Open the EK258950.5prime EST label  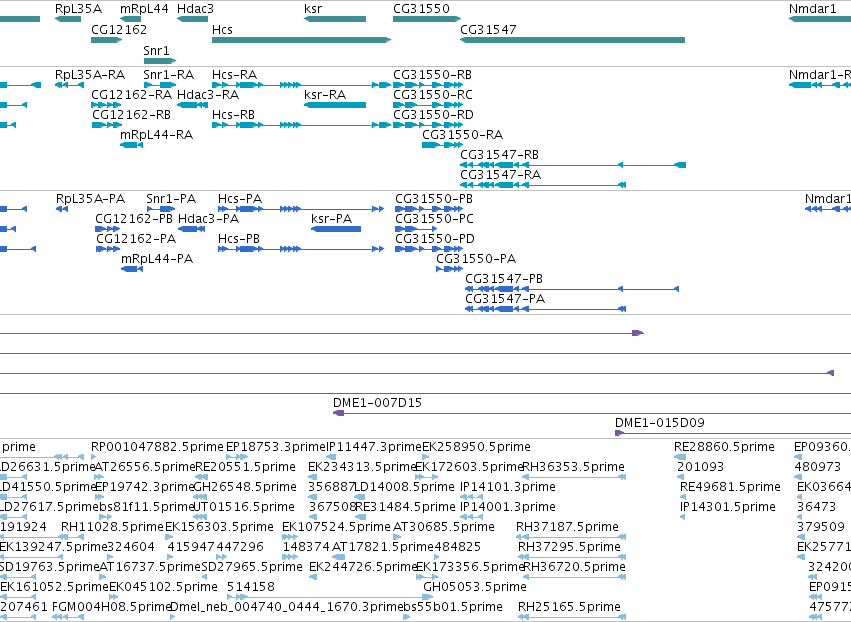[x=477, y=447]
